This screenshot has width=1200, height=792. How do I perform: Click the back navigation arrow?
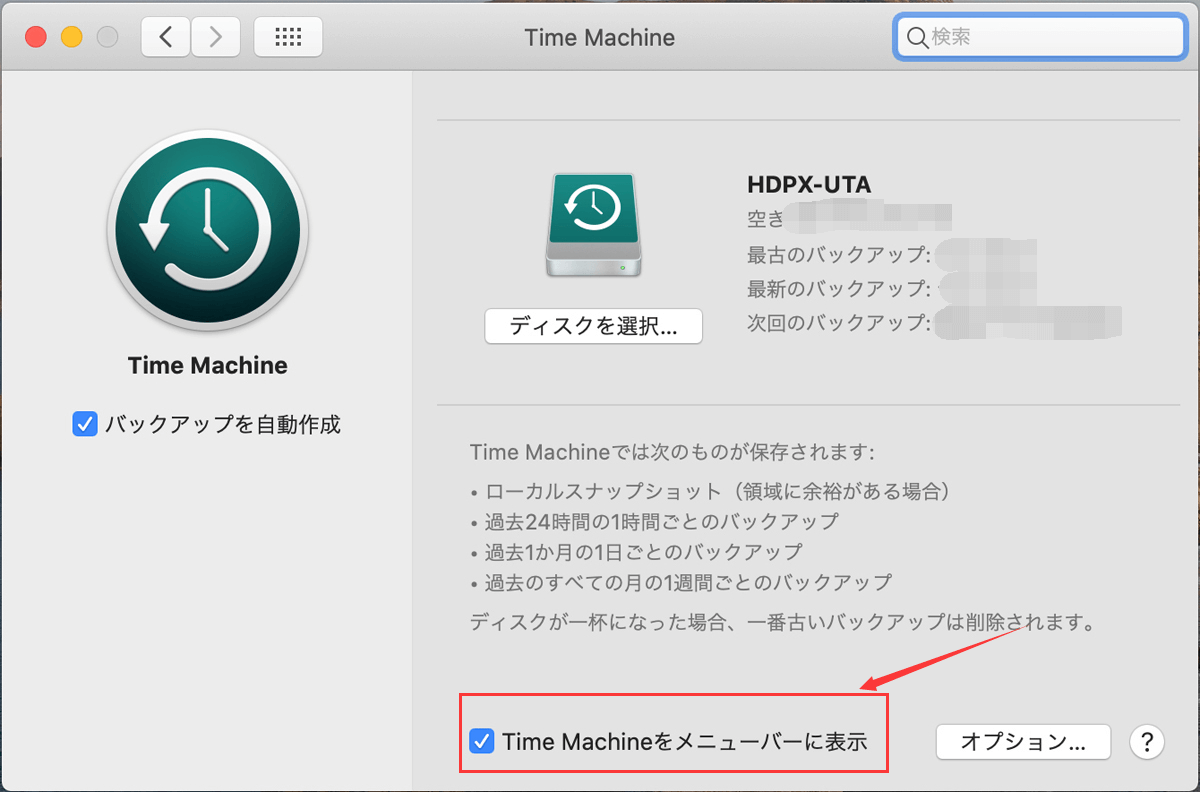(166, 37)
